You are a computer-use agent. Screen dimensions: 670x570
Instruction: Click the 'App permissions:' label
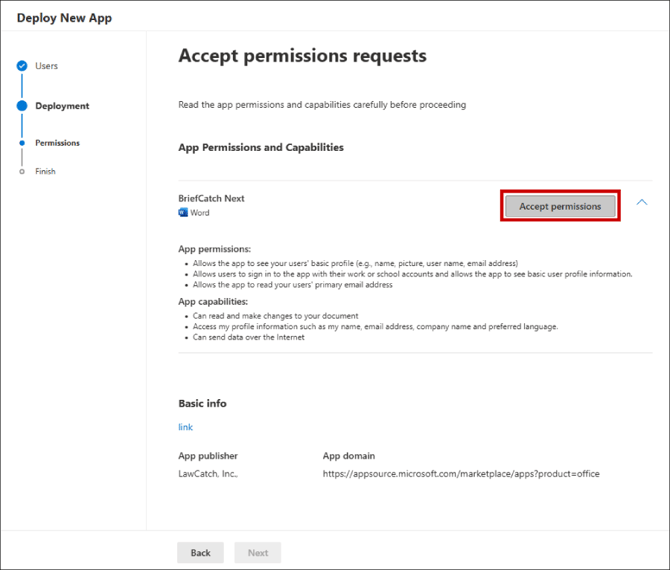[215, 249]
